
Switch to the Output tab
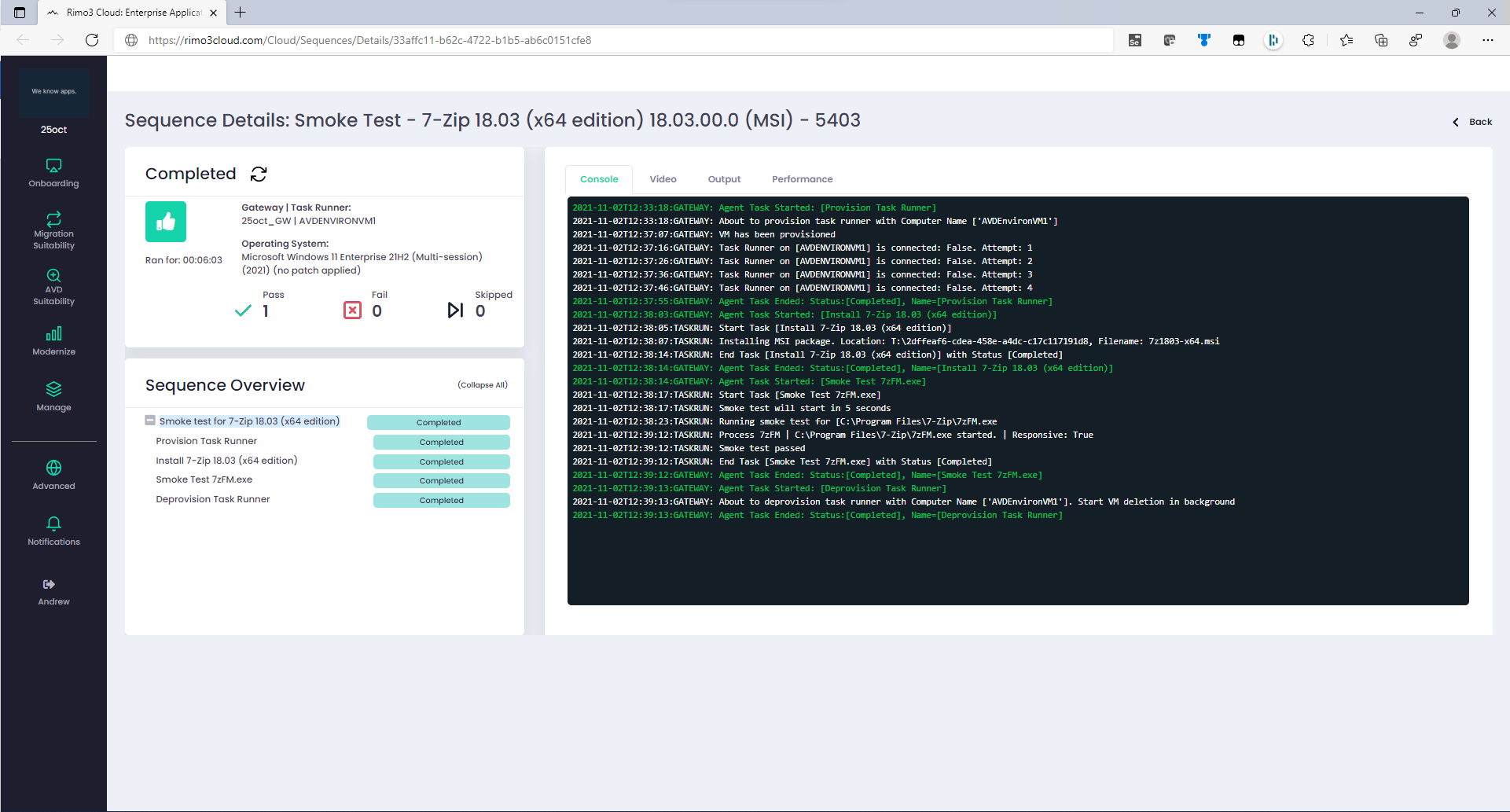(x=724, y=179)
